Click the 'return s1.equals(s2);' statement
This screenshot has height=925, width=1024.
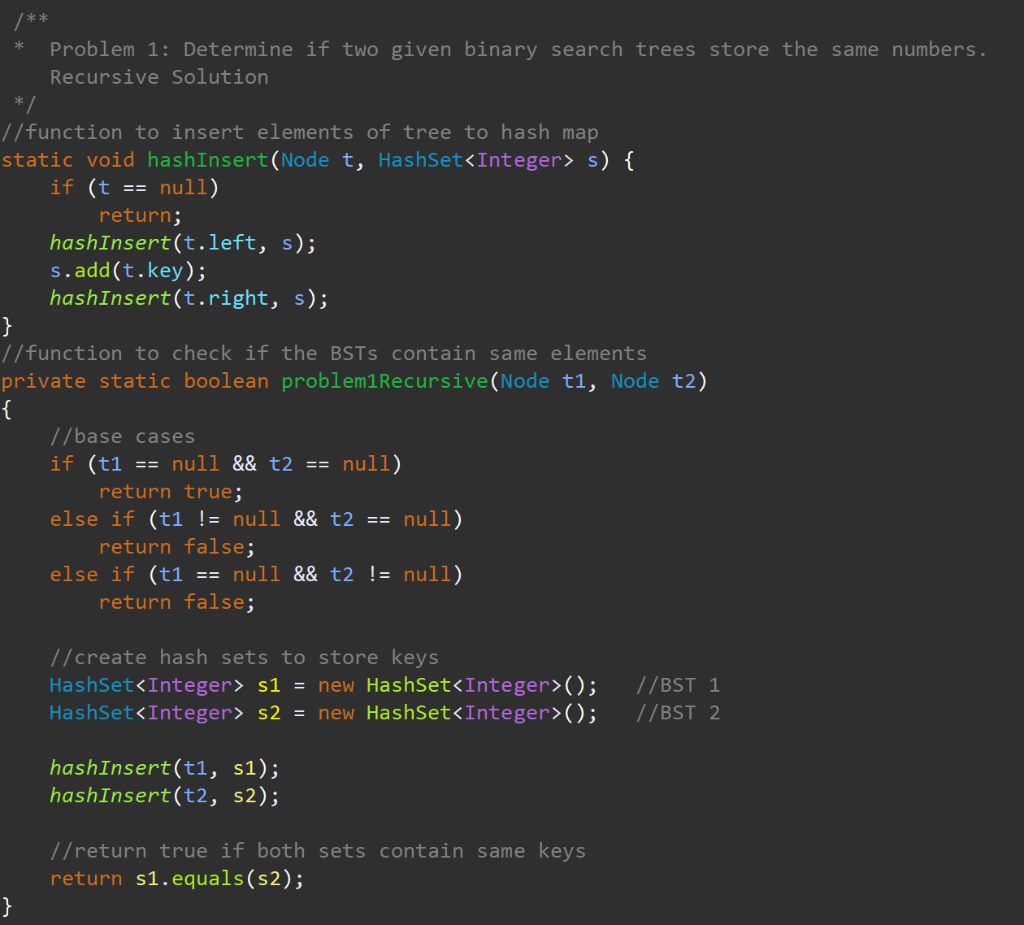click(177, 879)
